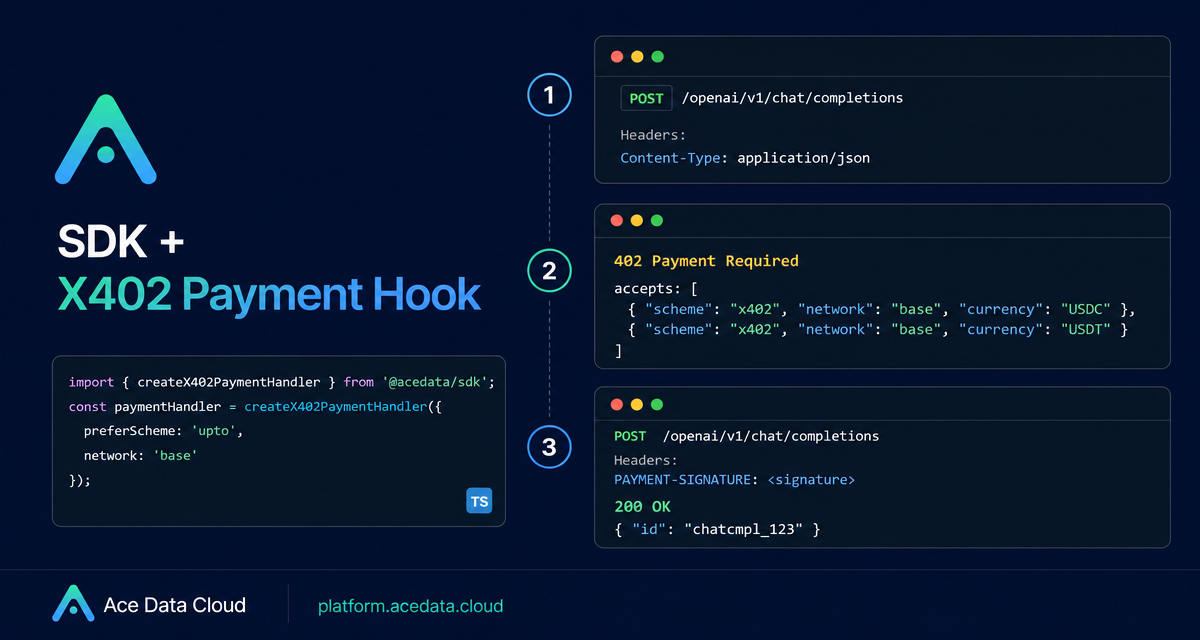Viewport: 1200px width, 640px height.
Task: Open the platform.acedata.cloud link
Action: [x=410, y=606]
